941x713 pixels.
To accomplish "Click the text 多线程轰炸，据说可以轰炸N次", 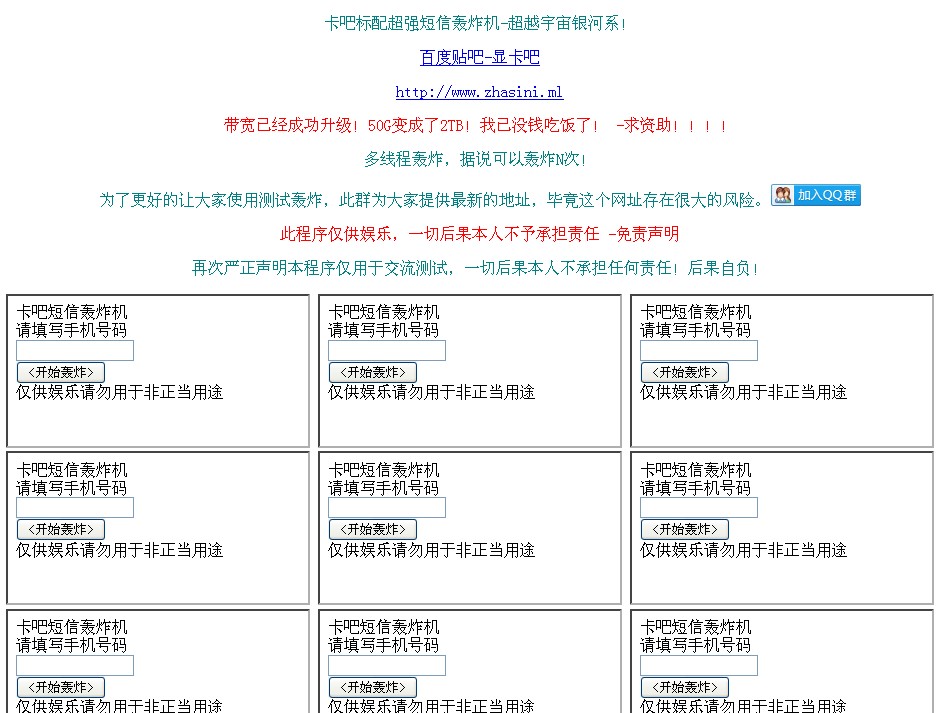I will click(x=475, y=160).
